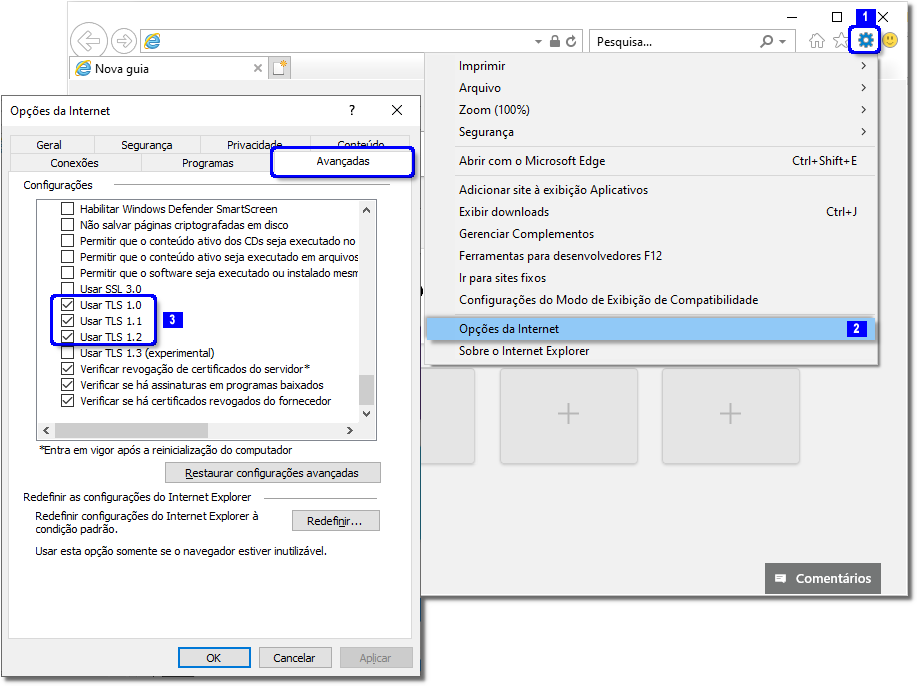Switch to the Privacidade tab
Viewport: 917px width, 686px height.
(254, 144)
